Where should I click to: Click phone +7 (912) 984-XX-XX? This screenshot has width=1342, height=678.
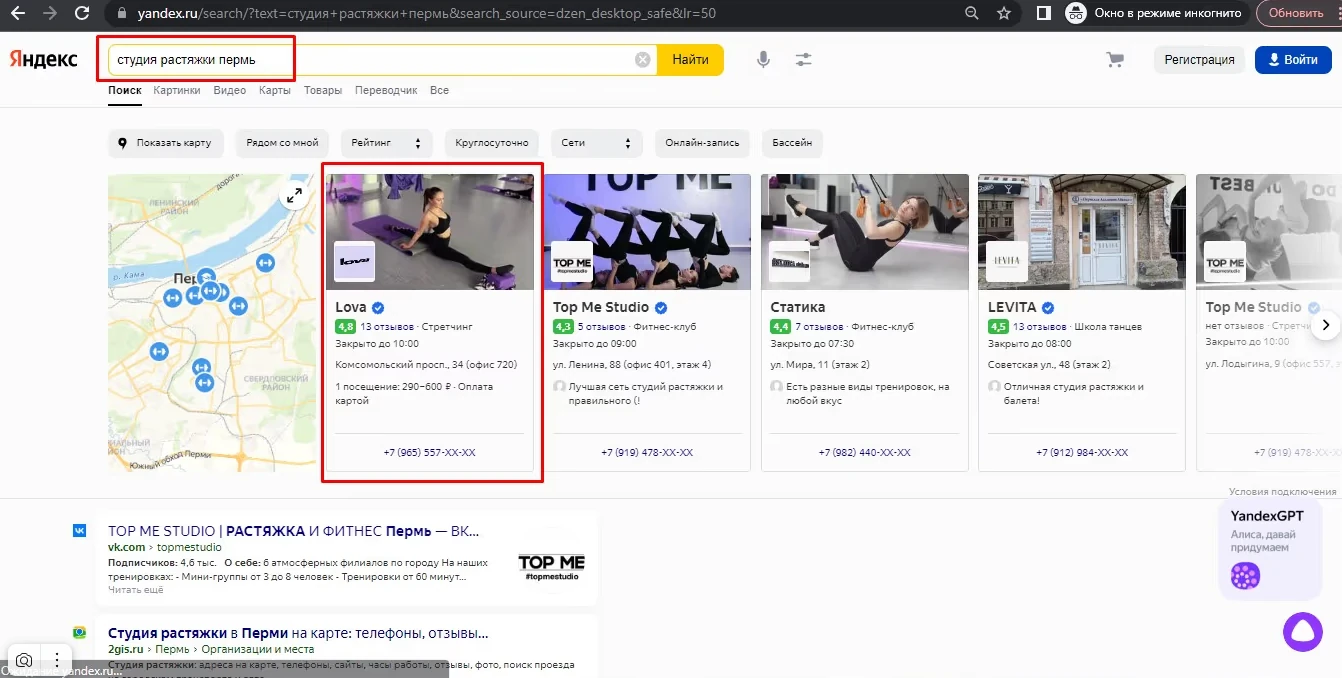click(x=1082, y=452)
